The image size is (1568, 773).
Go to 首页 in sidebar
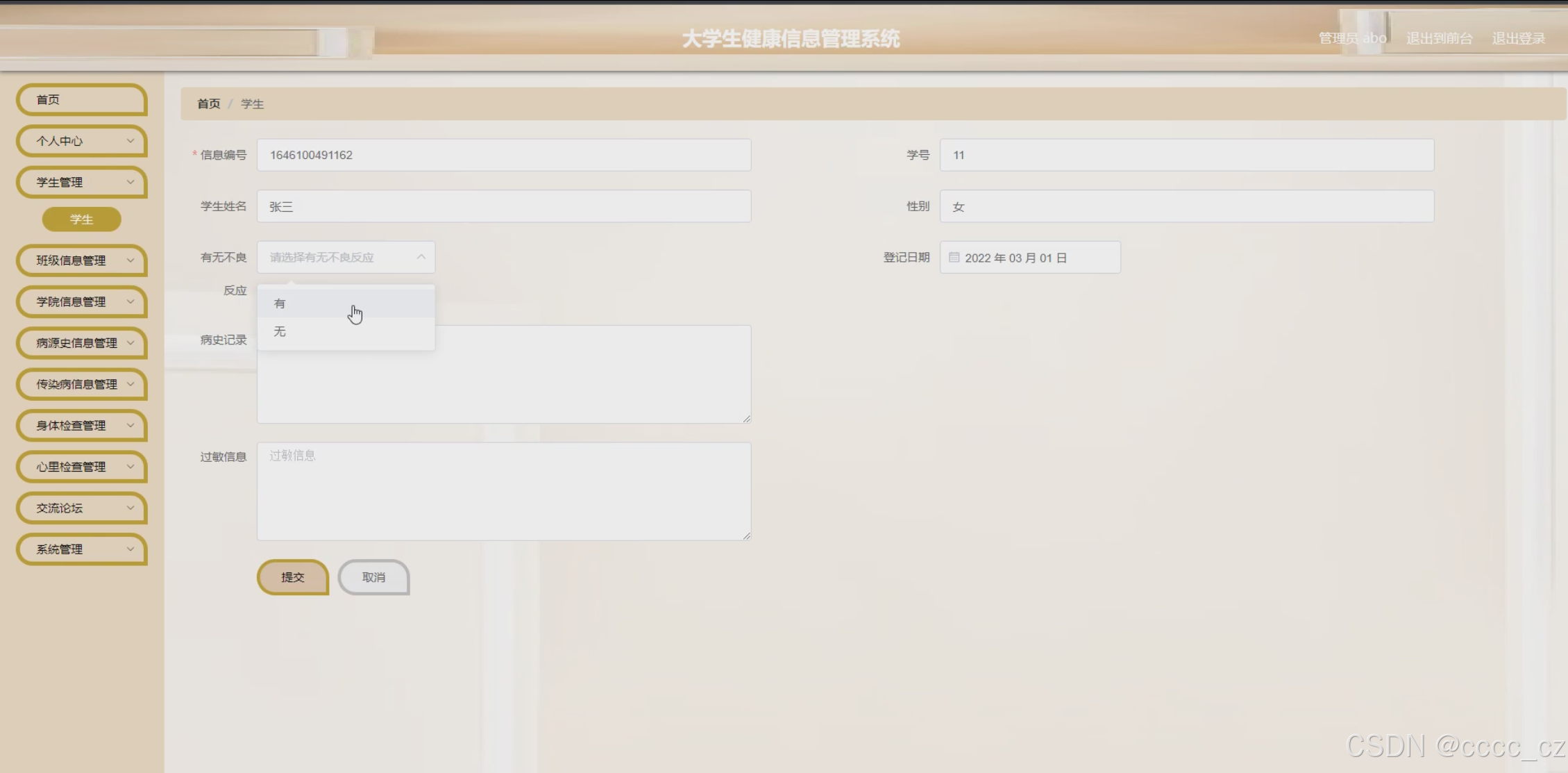coord(81,100)
